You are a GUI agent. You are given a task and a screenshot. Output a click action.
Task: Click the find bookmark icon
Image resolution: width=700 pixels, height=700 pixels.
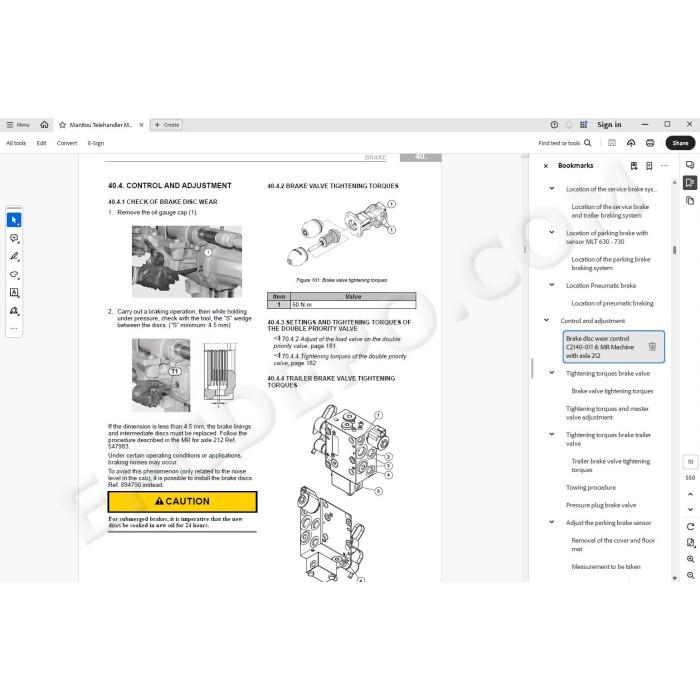pyautogui.click(x=634, y=166)
